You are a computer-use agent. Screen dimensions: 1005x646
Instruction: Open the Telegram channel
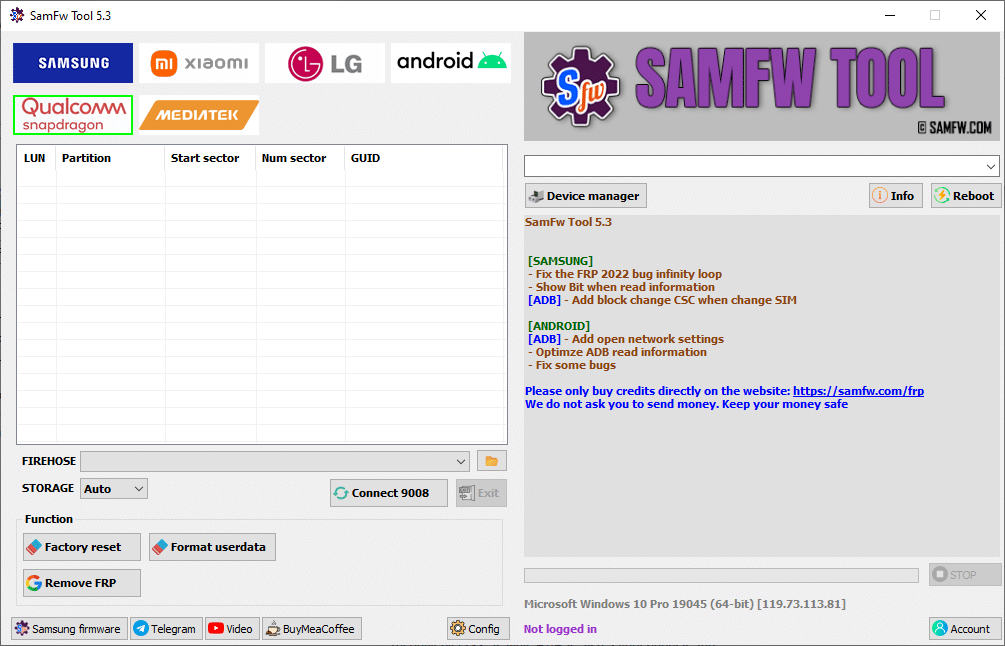click(166, 628)
